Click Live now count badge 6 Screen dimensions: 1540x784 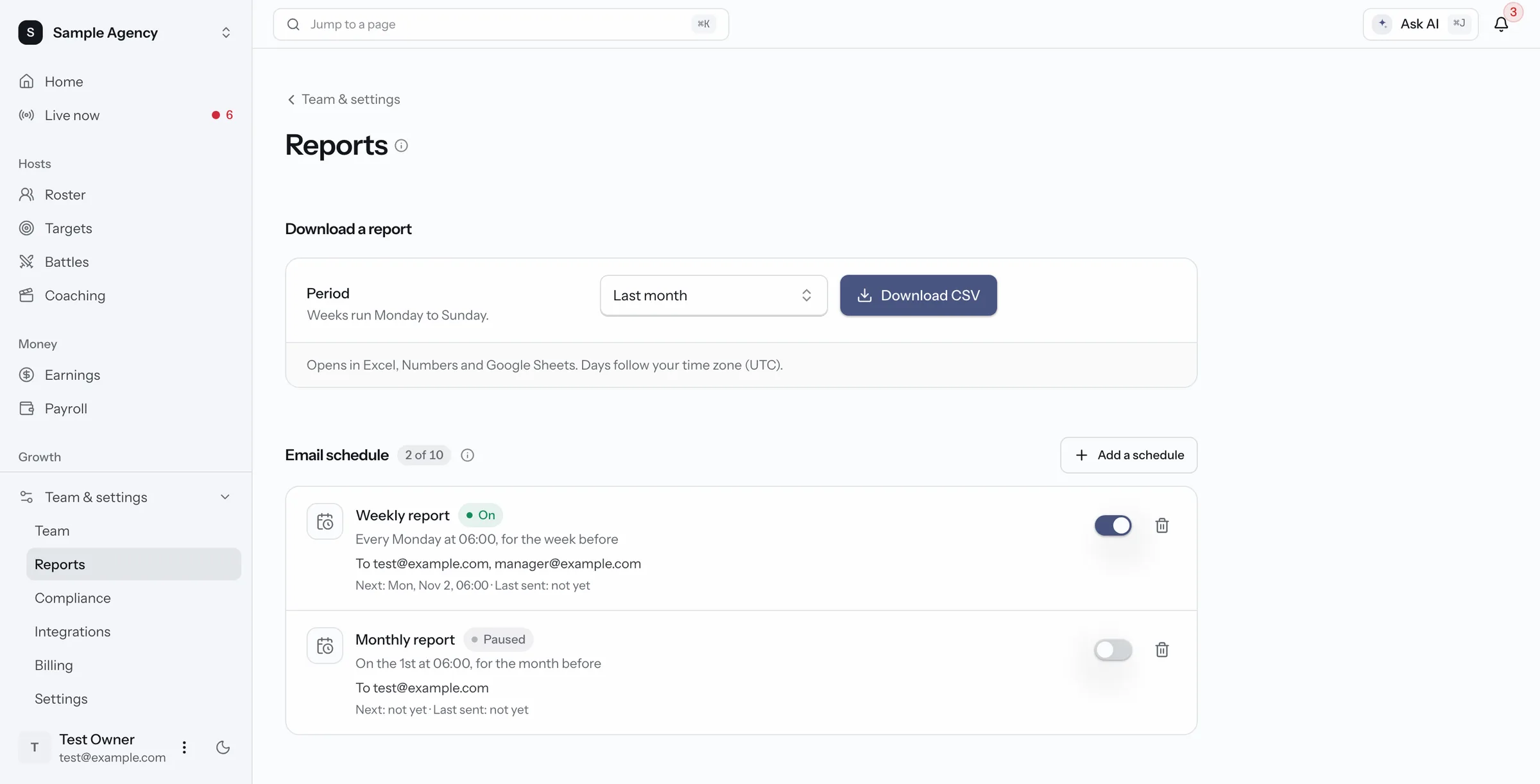[223, 115]
